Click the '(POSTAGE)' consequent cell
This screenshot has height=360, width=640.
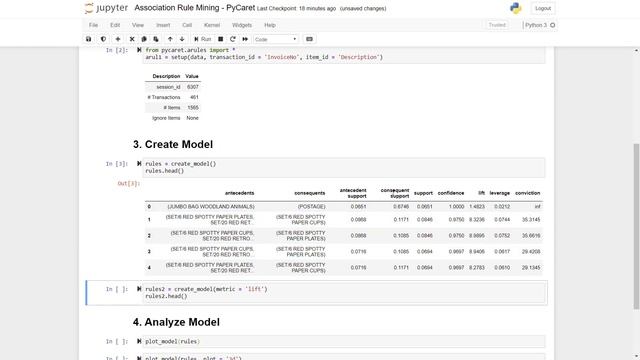pyautogui.click(x=311, y=207)
